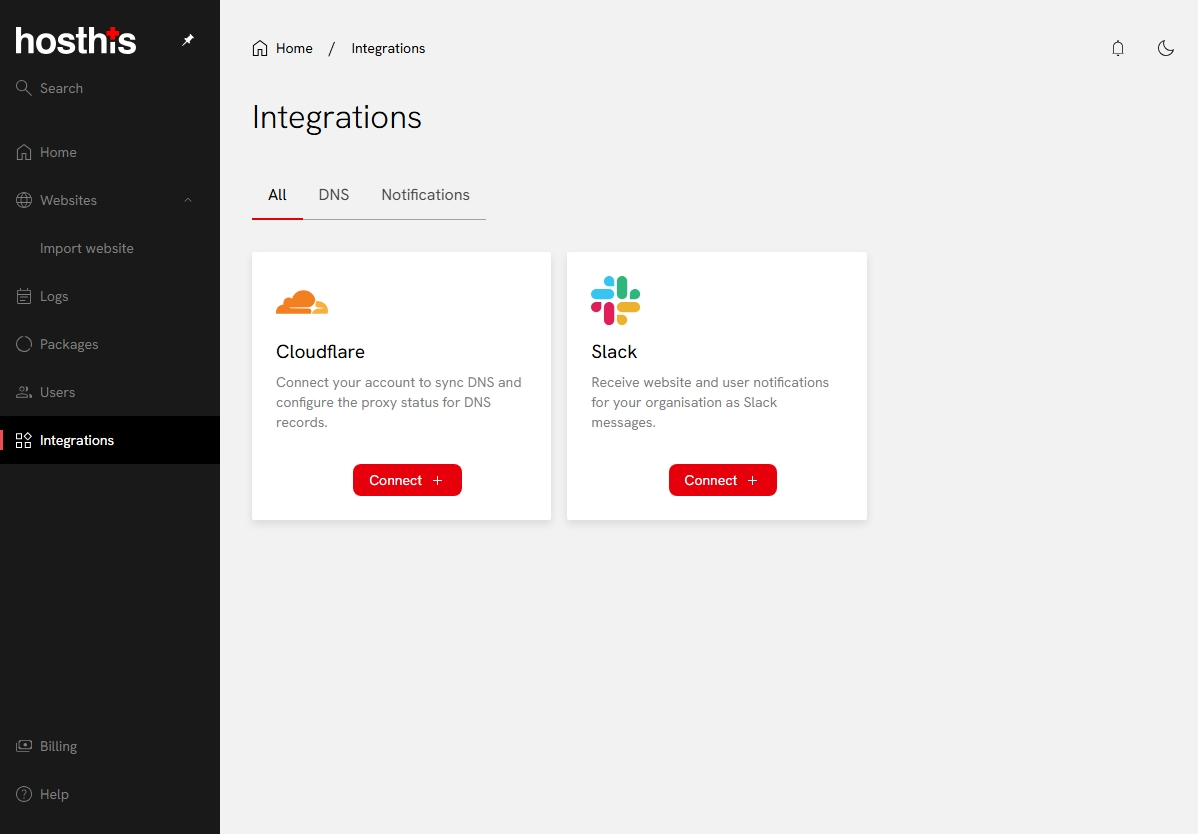Connect the Cloudflare integration
This screenshot has width=1198, height=834.
point(407,480)
